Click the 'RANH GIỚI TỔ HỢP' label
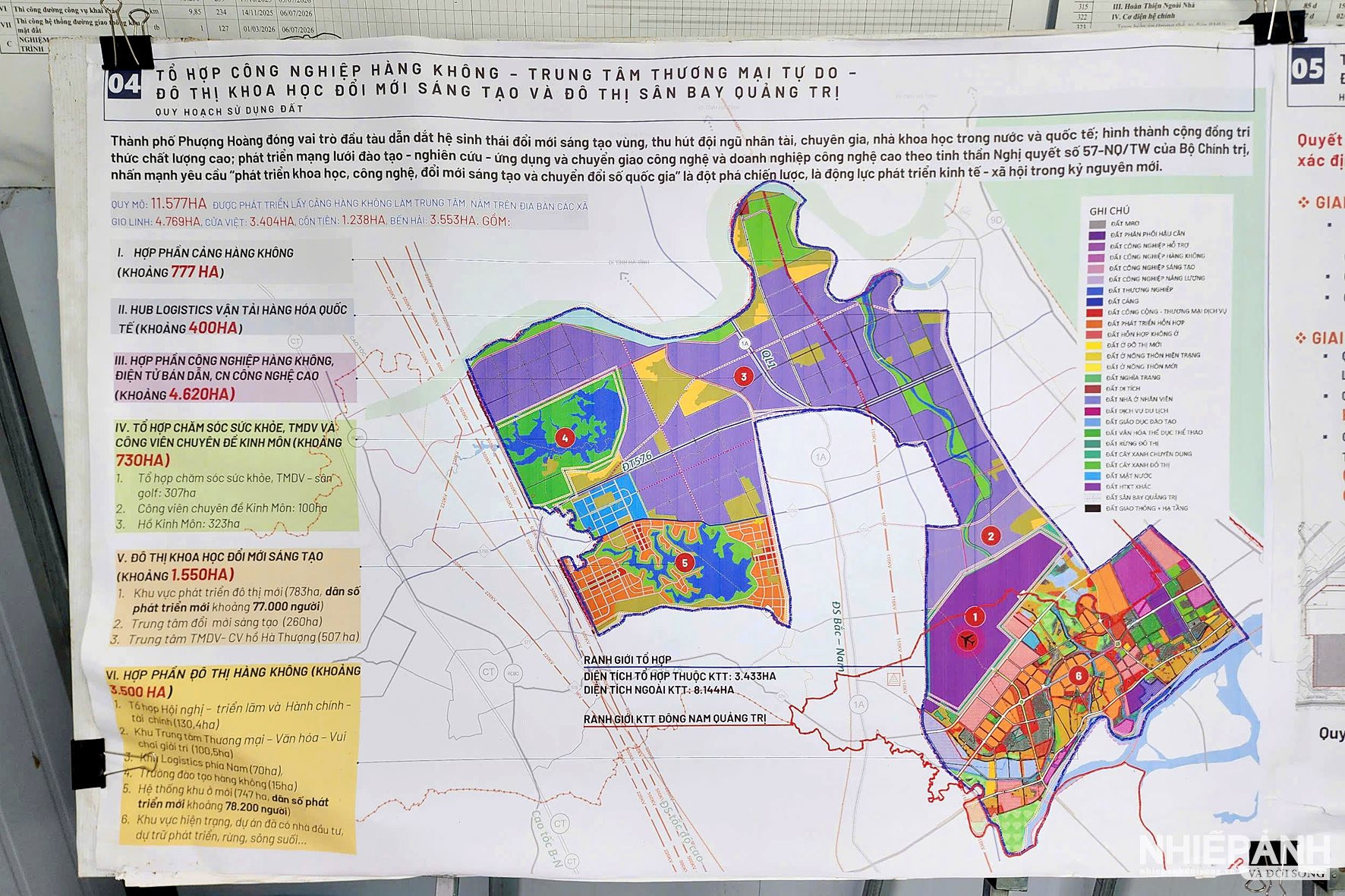 627,660
